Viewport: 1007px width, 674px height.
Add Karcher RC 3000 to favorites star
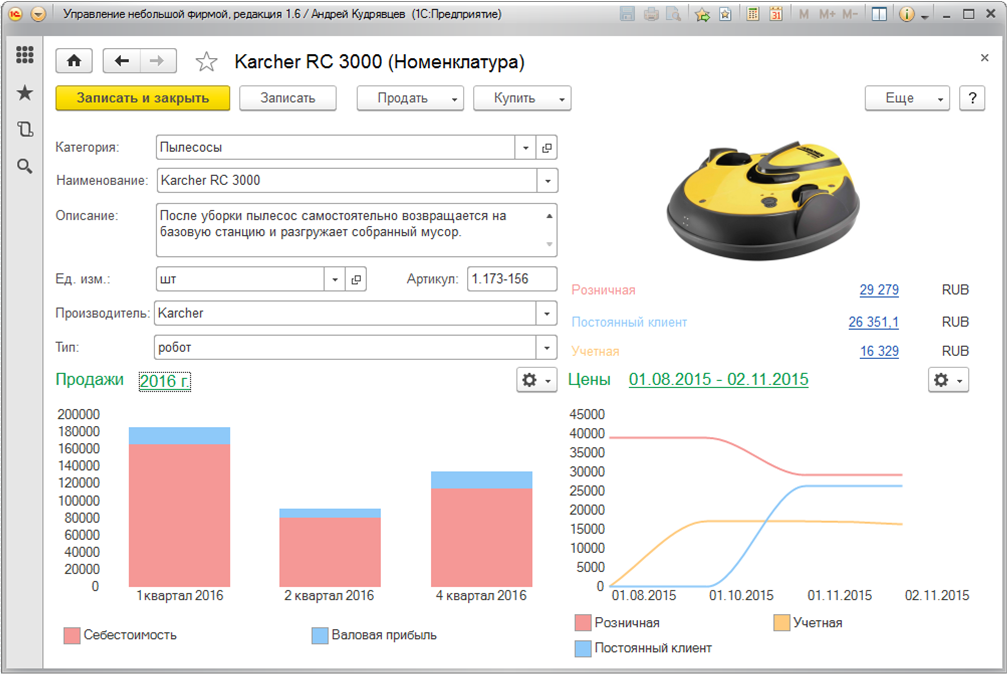pos(206,62)
